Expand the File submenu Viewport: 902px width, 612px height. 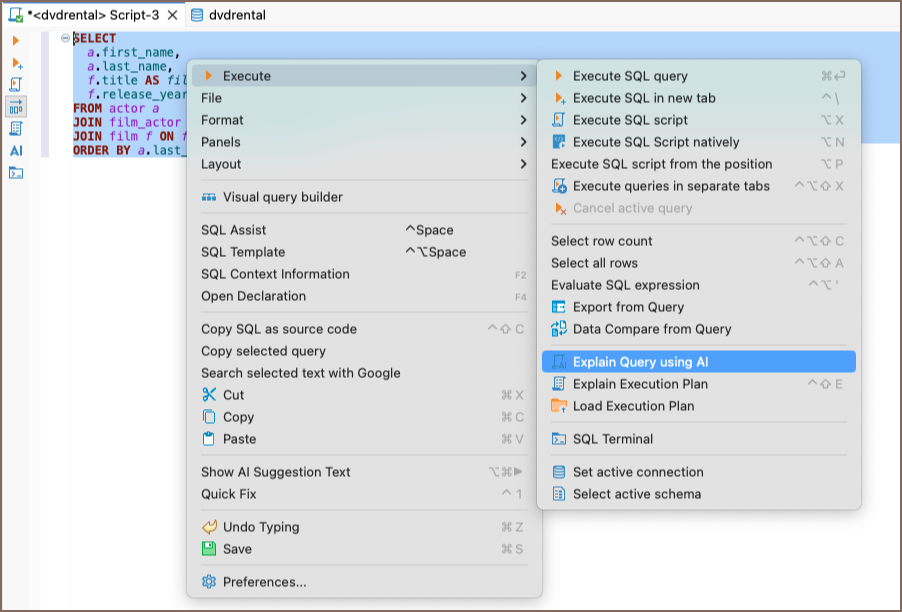click(x=360, y=98)
